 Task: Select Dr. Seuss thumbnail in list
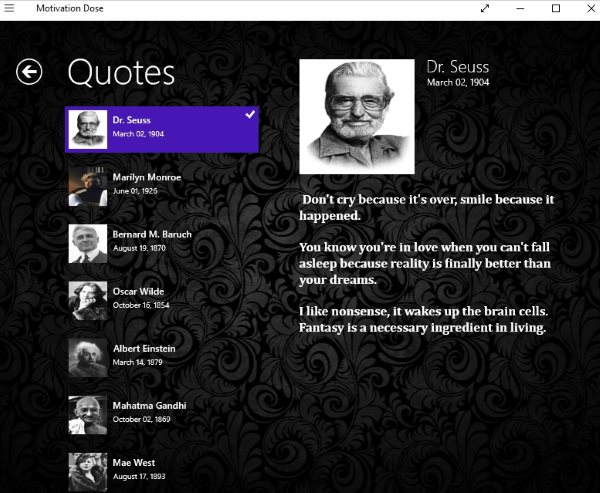88,129
